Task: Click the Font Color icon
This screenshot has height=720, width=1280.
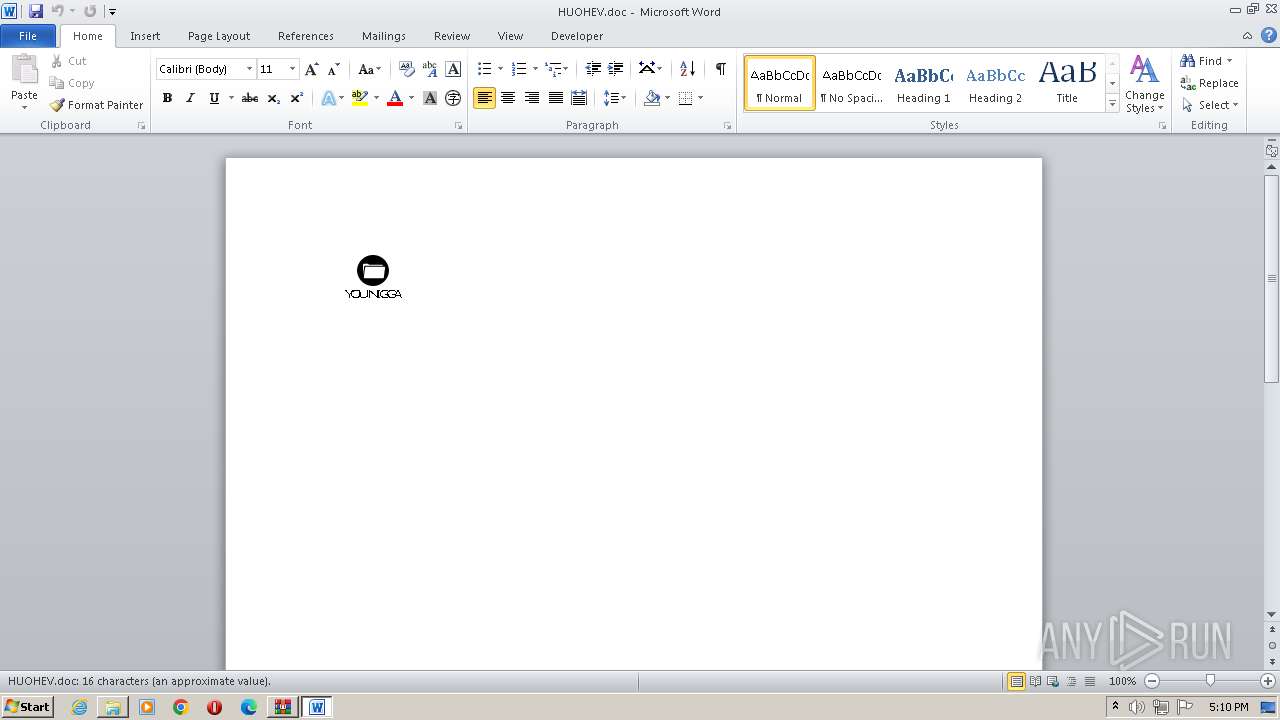Action: [395, 98]
